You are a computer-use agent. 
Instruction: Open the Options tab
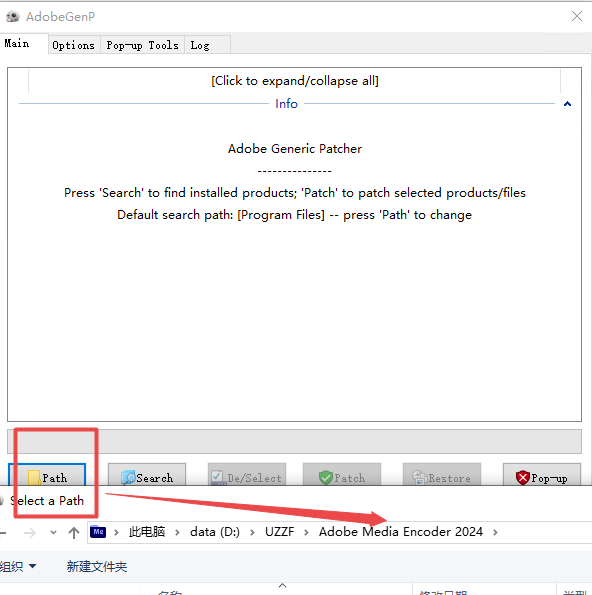click(x=74, y=45)
